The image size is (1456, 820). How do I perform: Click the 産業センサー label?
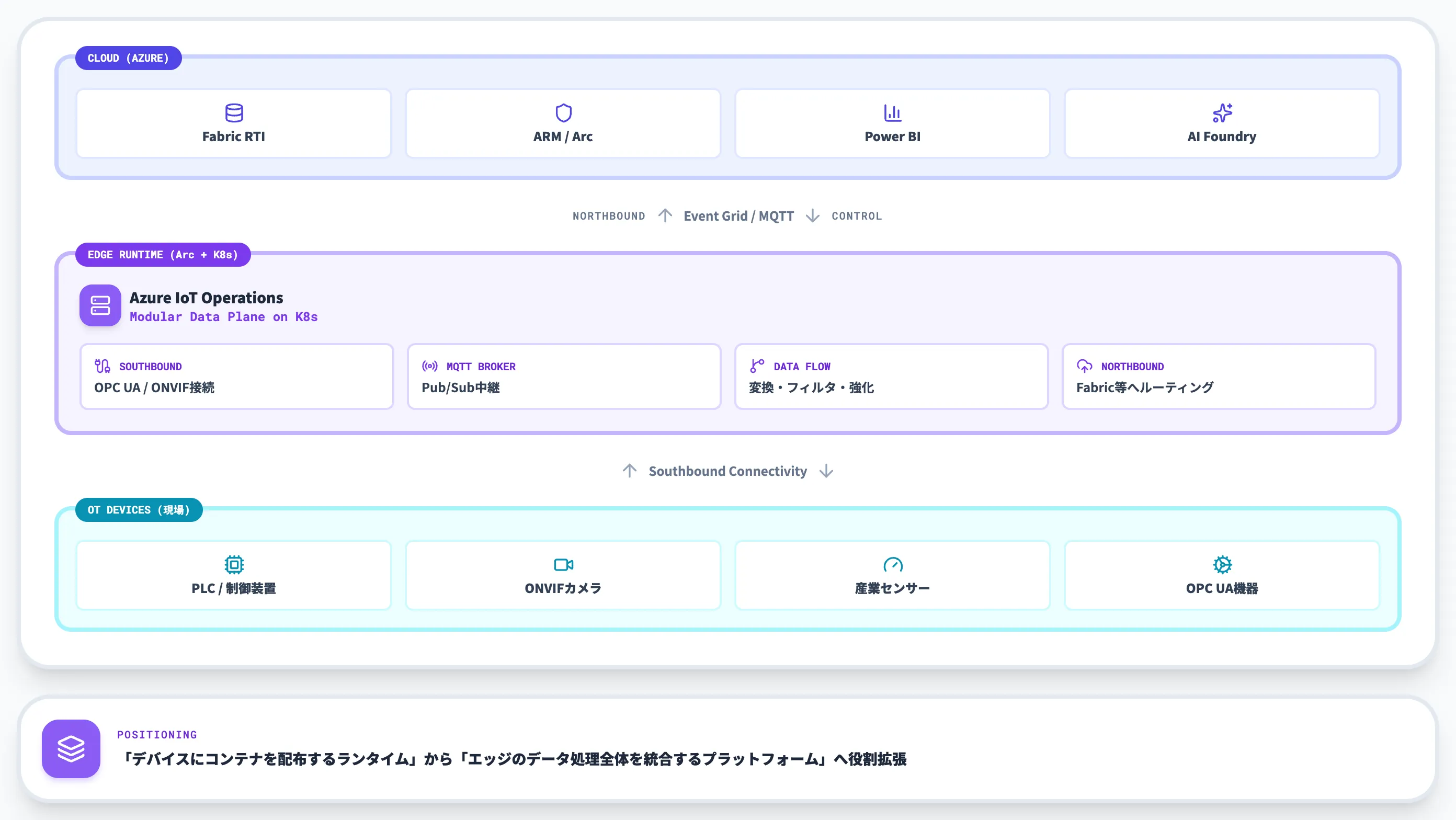(x=892, y=588)
